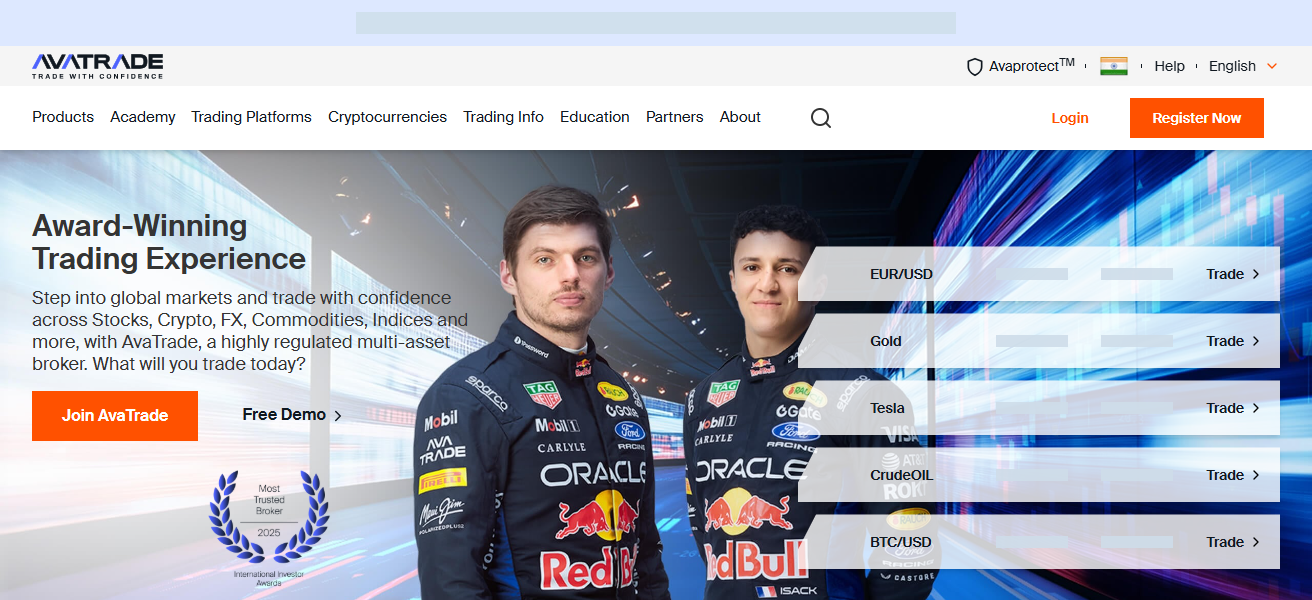
Task: Click chevron next to BTC/USD Trade
Action: click(1256, 542)
